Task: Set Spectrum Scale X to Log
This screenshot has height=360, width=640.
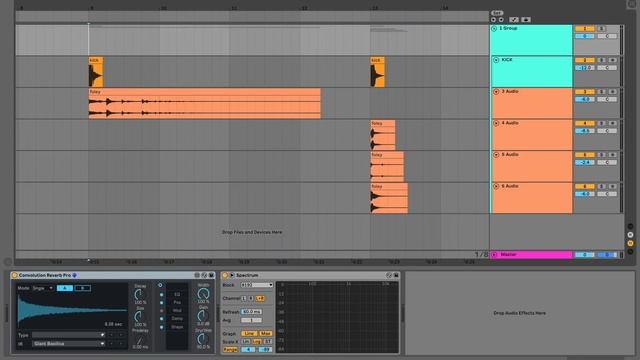Action: [256, 342]
